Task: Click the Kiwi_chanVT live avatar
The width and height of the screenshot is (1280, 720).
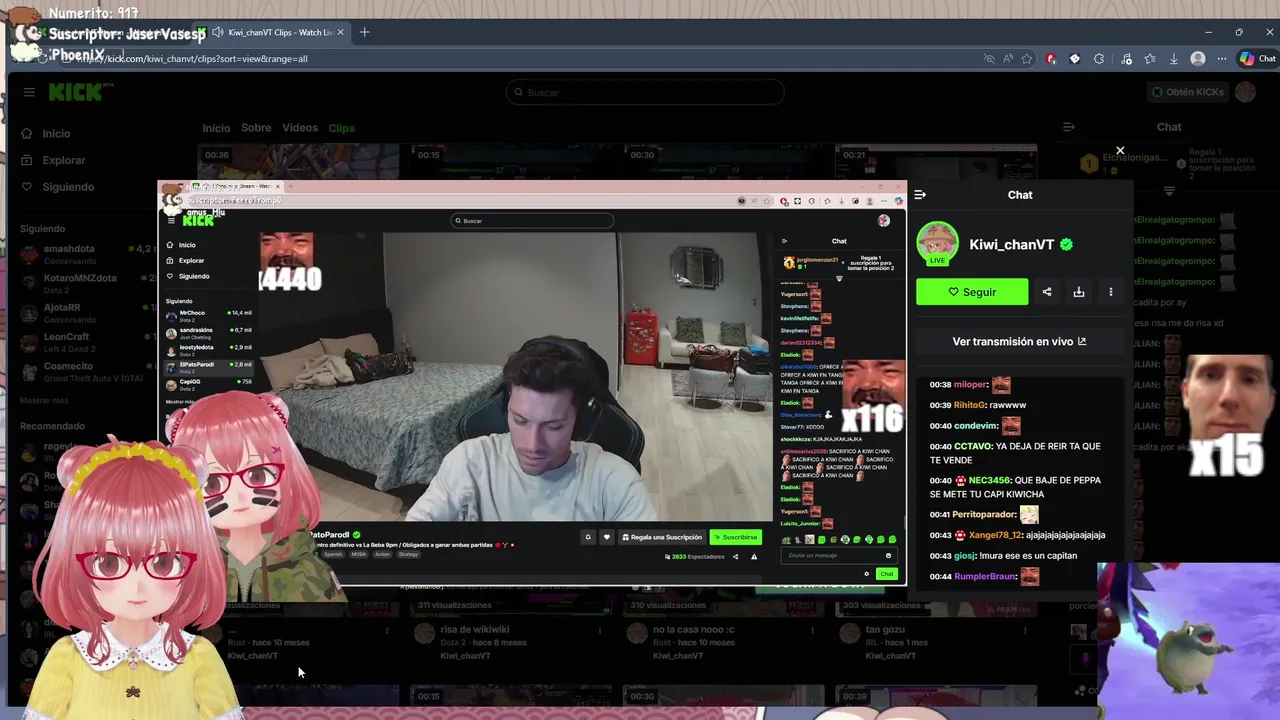Action: [937, 243]
